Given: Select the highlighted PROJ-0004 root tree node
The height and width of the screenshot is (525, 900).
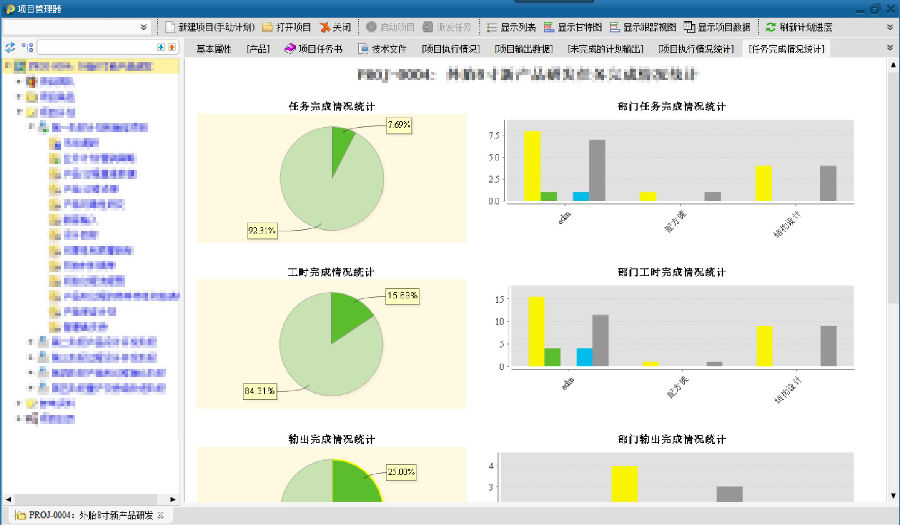Looking at the screenshot, I should coord(91,66).
